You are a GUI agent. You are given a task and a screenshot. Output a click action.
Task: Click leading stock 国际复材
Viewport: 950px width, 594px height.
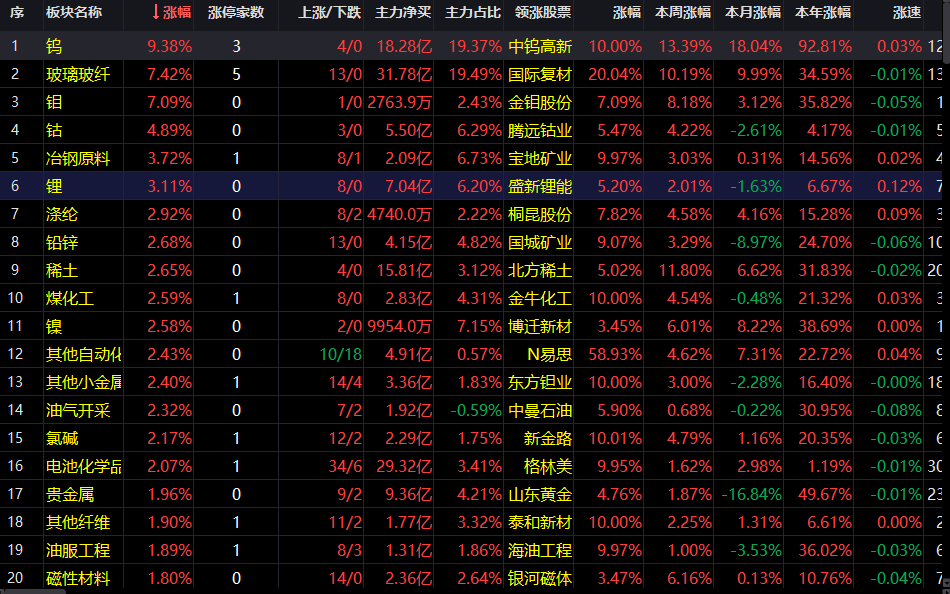coord(540,75)
